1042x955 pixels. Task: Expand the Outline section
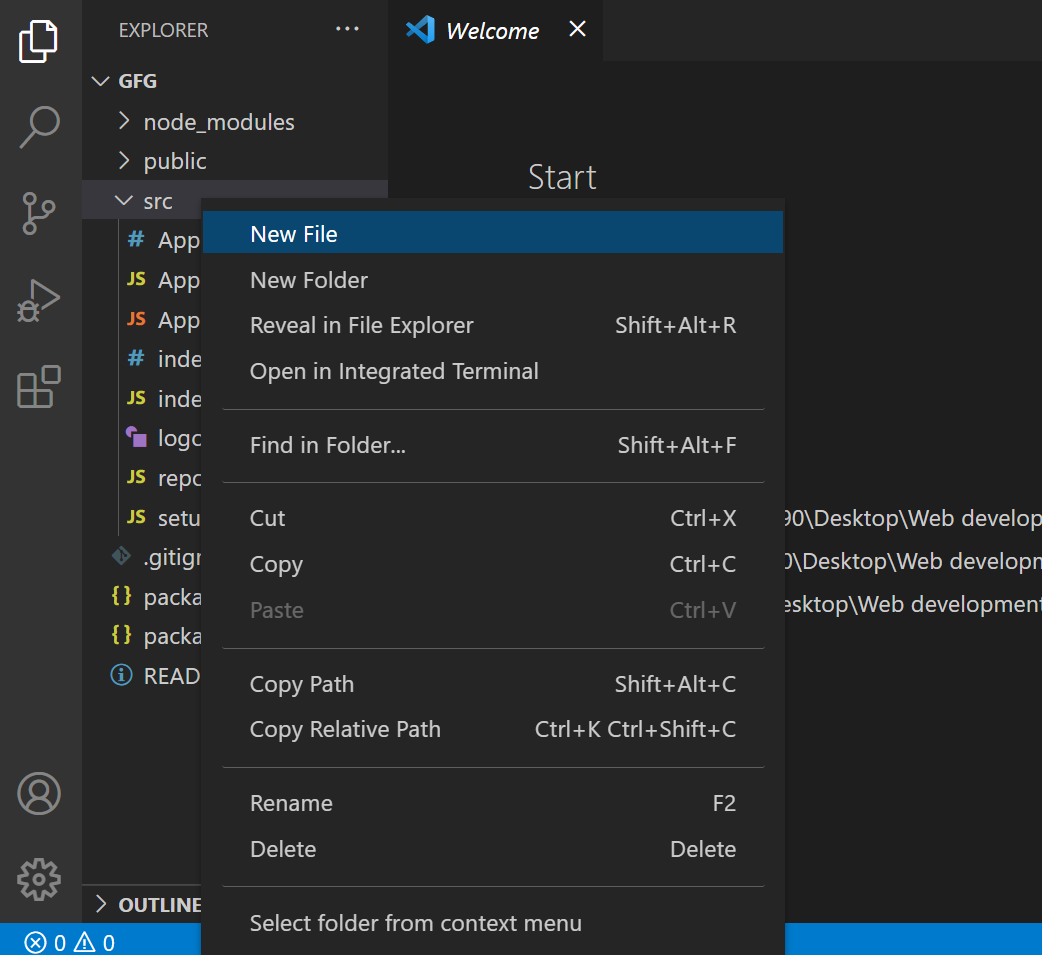[x=150, y=904]
